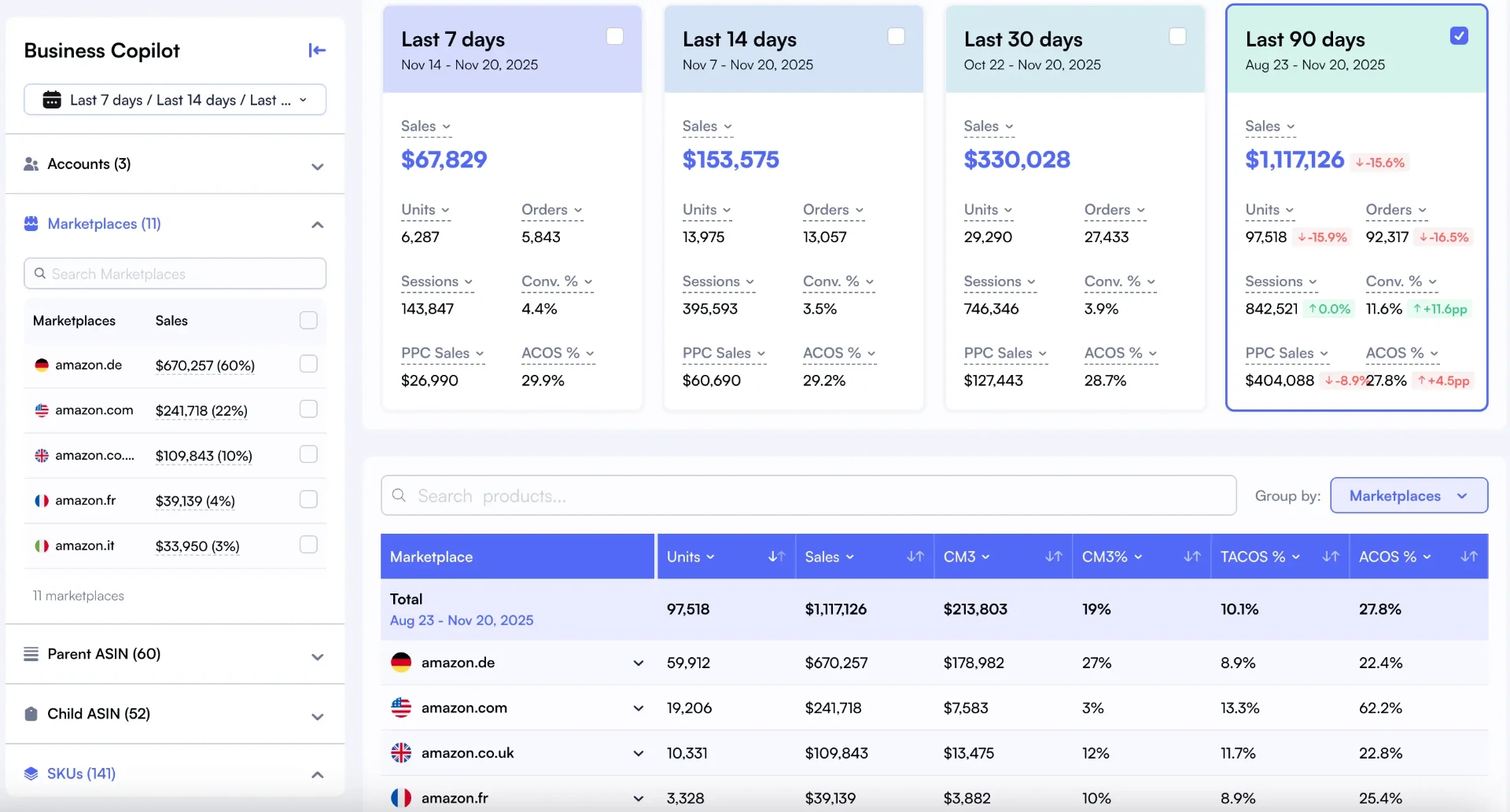1510x812 pixels.
Task: Check the amazon.fr marketplace checkbox
Action: pyautogui.click(x=308, y=499)
